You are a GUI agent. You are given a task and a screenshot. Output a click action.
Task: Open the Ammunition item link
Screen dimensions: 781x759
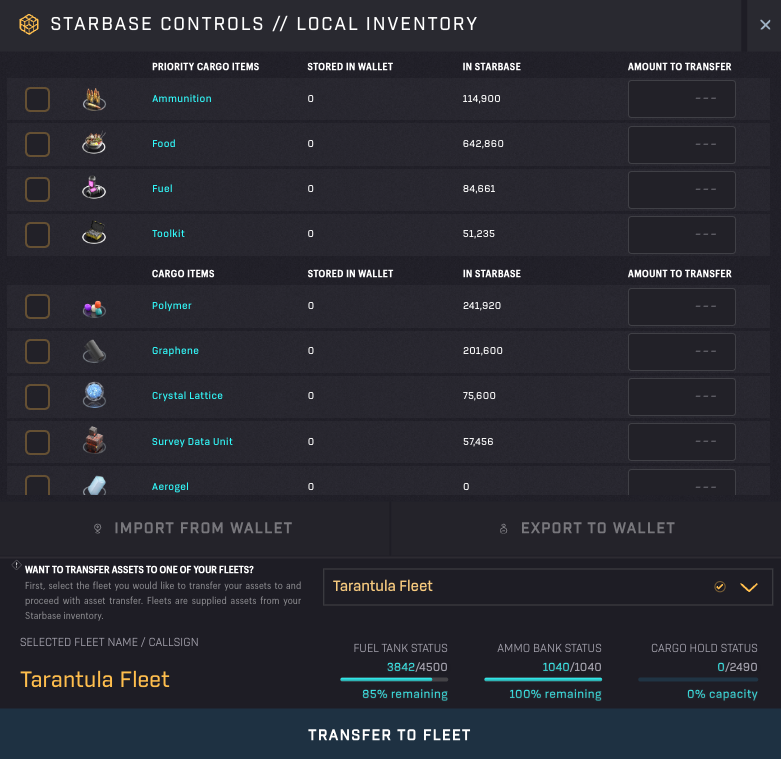click(x=182, y=99)
